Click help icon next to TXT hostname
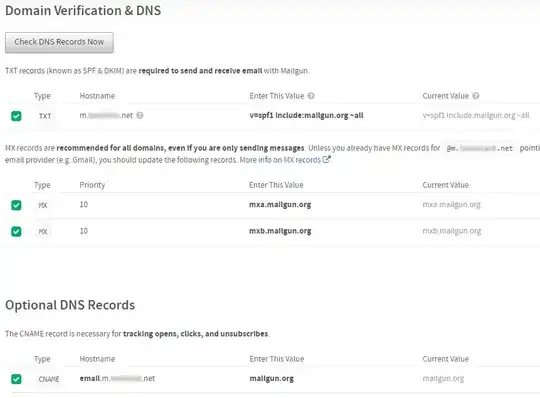540x398 pixels. [139, 115]
